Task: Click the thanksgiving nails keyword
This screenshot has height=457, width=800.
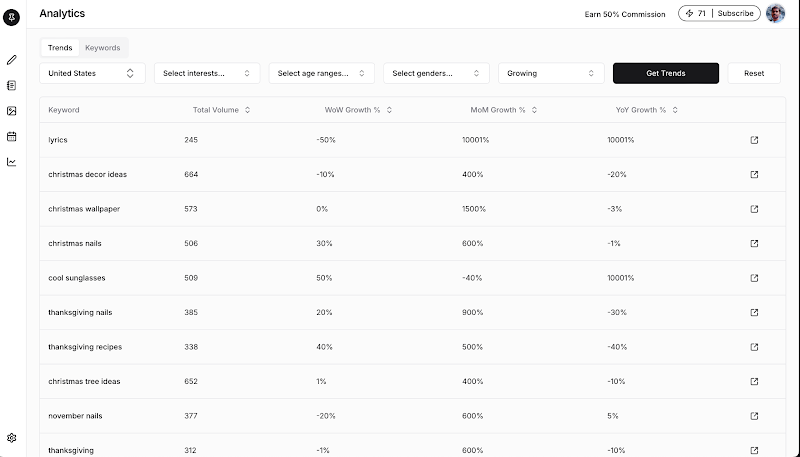Action: pos(80,313)
